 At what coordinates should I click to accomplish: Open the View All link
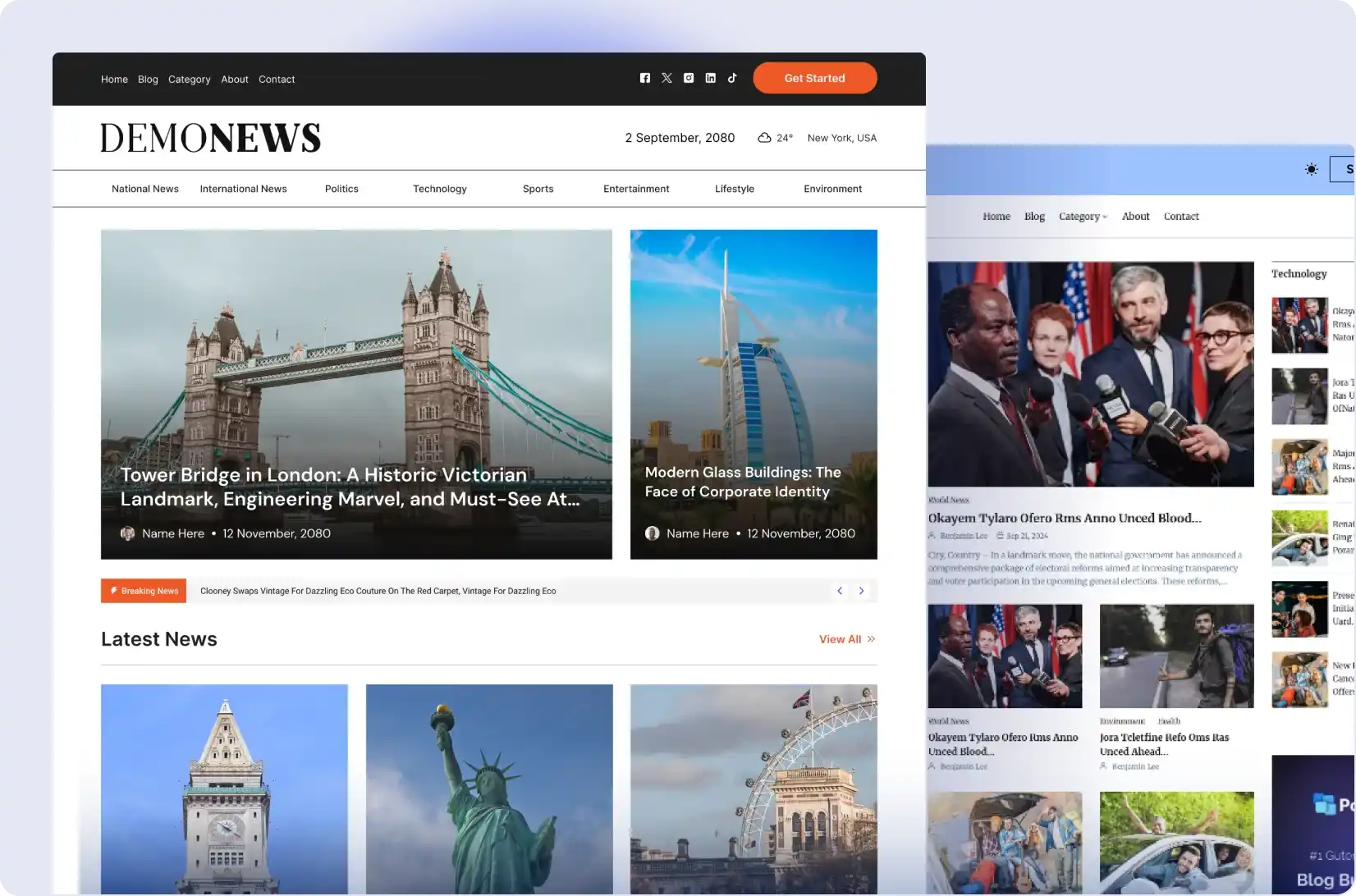click(x=846, y=639)
